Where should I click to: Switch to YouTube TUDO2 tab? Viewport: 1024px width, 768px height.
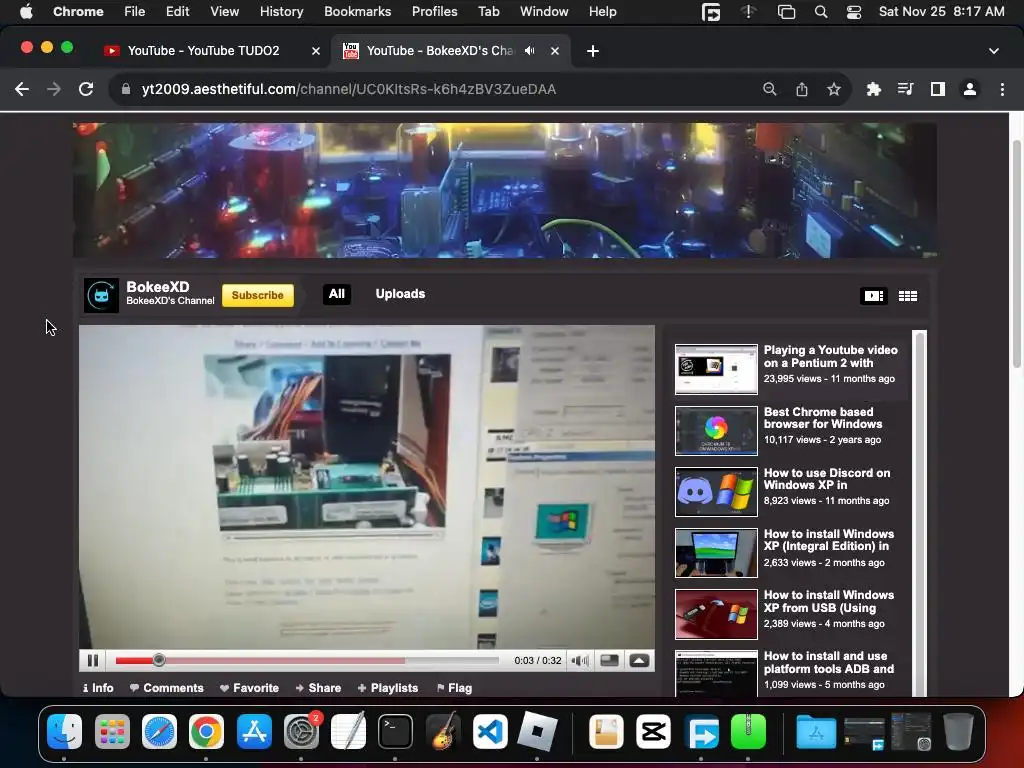pos(202,51)
